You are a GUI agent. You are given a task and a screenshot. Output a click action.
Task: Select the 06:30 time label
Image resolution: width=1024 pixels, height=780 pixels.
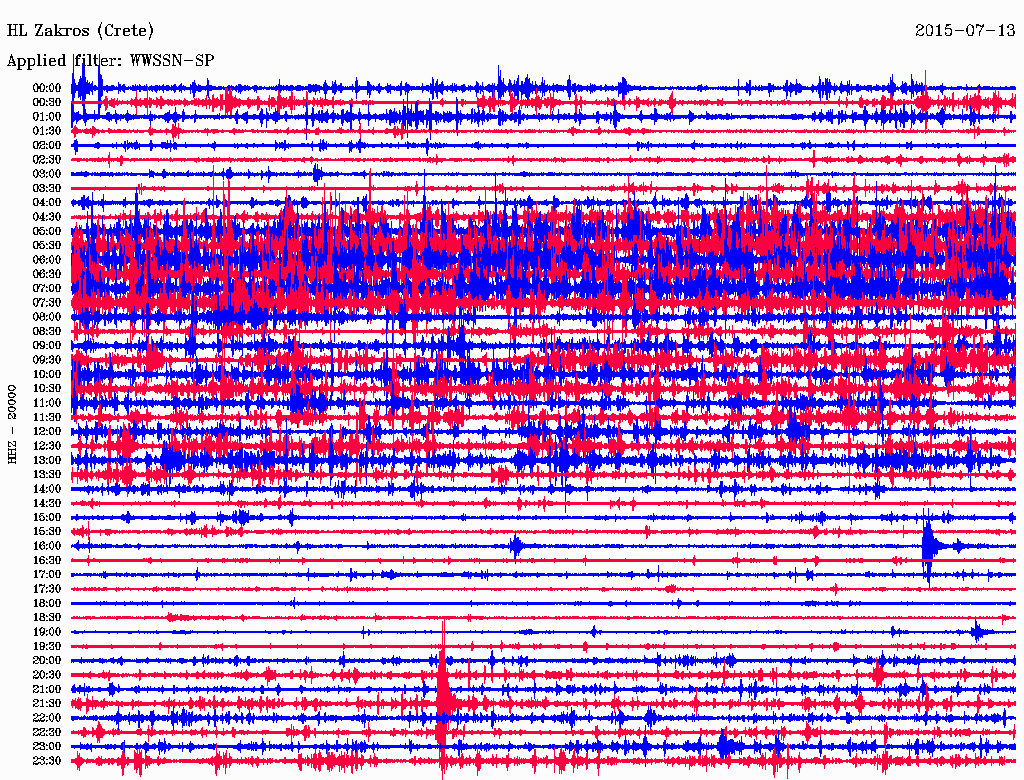[47, 274]
